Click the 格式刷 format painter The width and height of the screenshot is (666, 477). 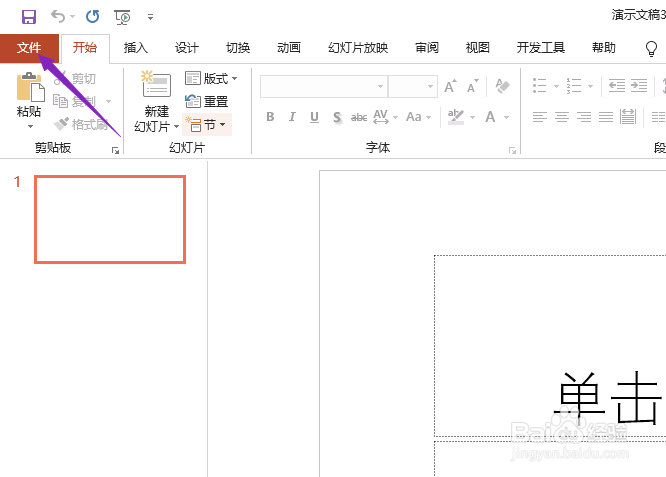(x=81, y=124)
